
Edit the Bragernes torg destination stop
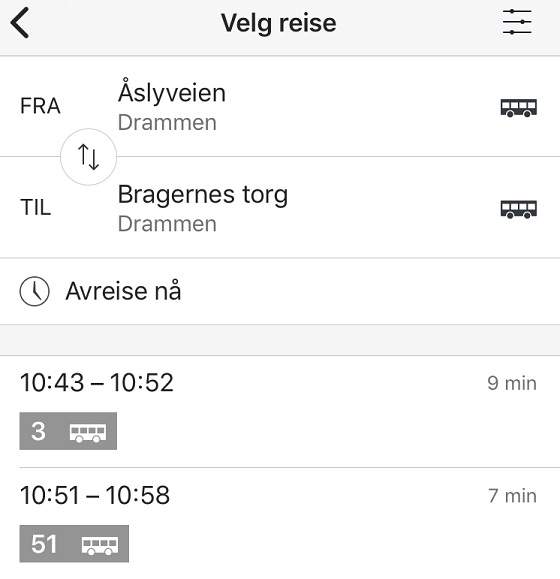pyautogui.click(x=280, y=207)
